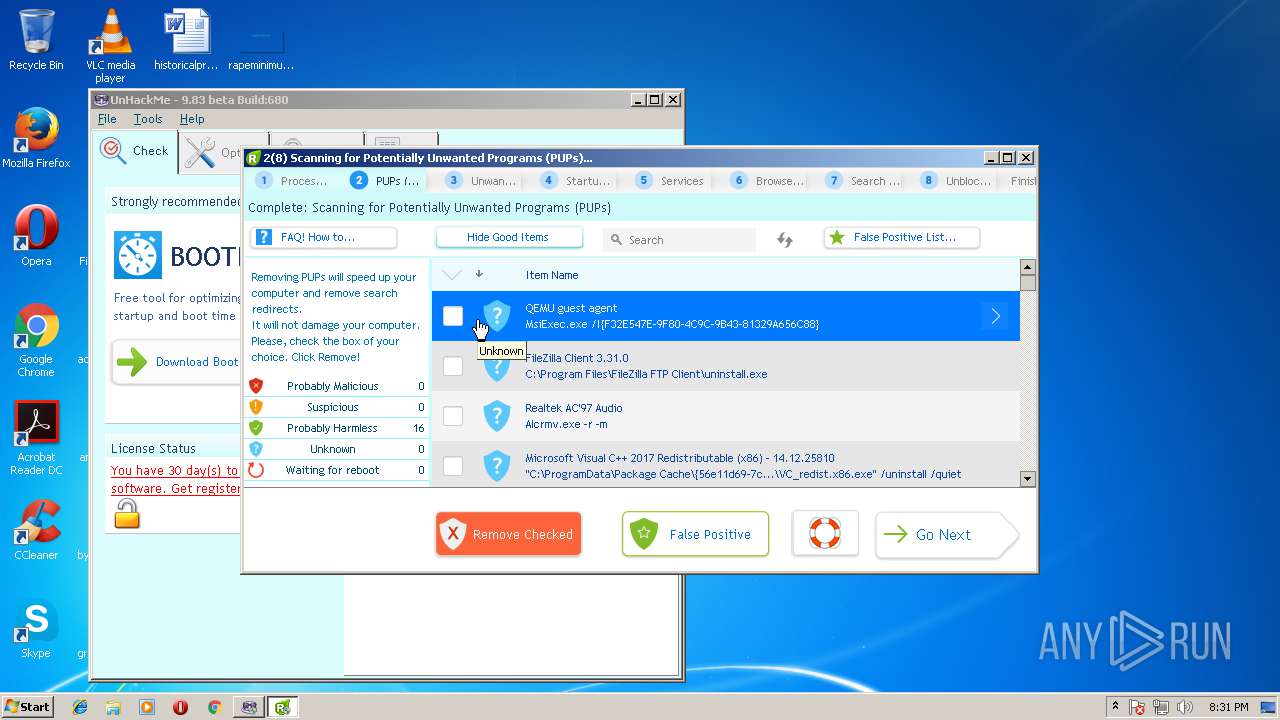Go to step 3 Unwanted tab

pos(482,181)
